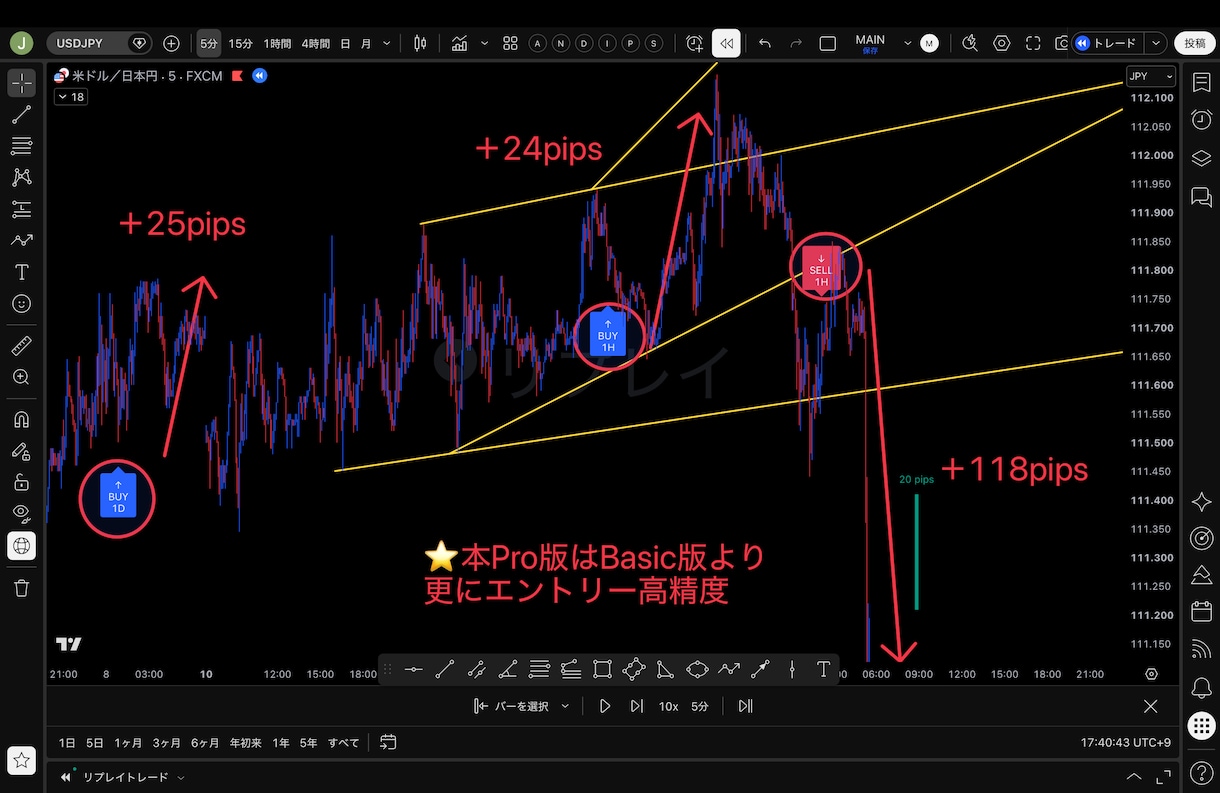Viewport: 1220px width, 793px height.
Task: Toggle hide all drawings eye icon
Action: click(21, 514)
